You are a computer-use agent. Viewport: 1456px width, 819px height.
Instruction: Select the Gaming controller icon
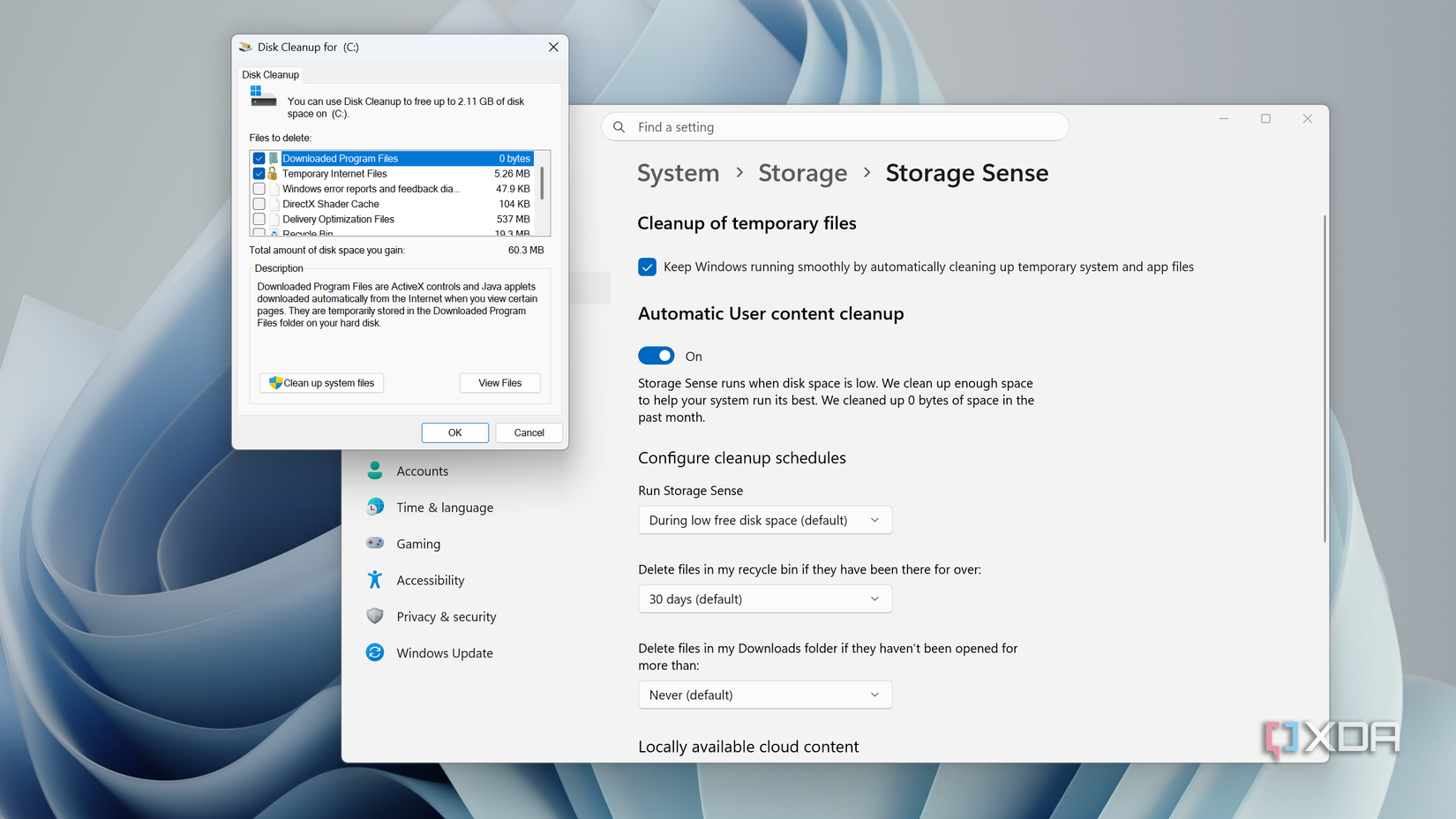coord(375,544)
